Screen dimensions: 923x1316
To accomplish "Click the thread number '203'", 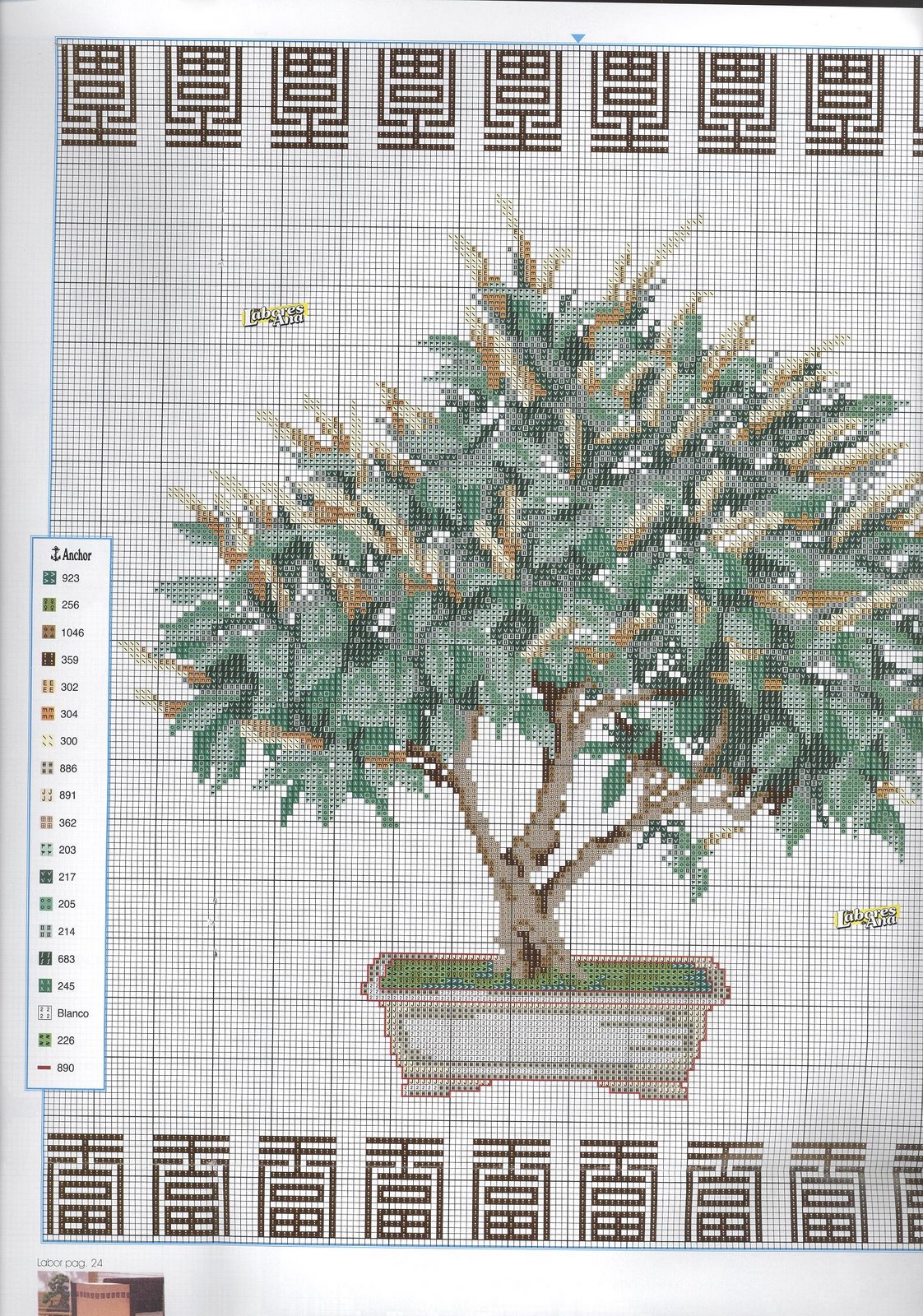I will (67, 850).
